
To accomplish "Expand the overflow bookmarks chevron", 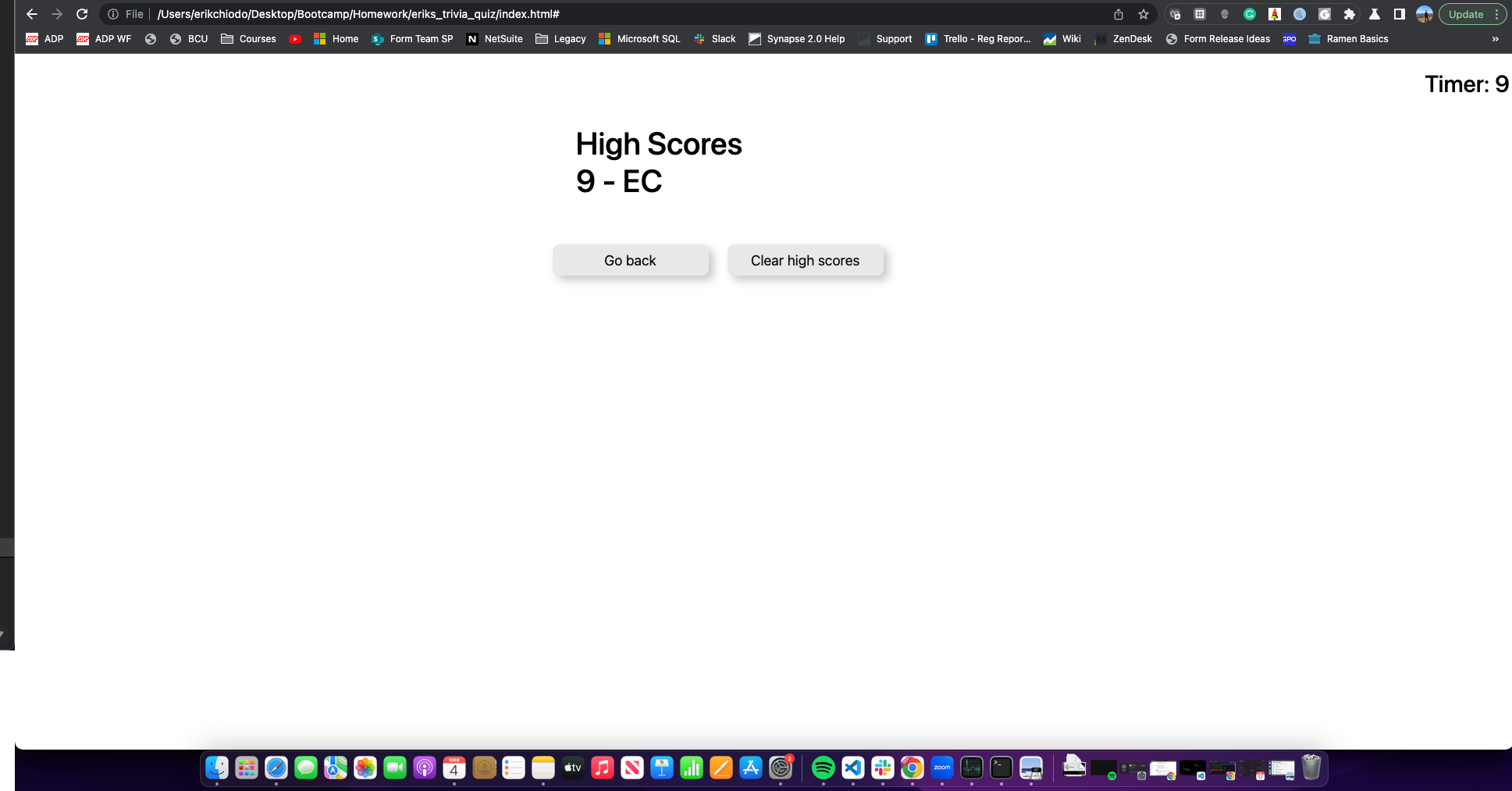I will [x=1496, y=38].
